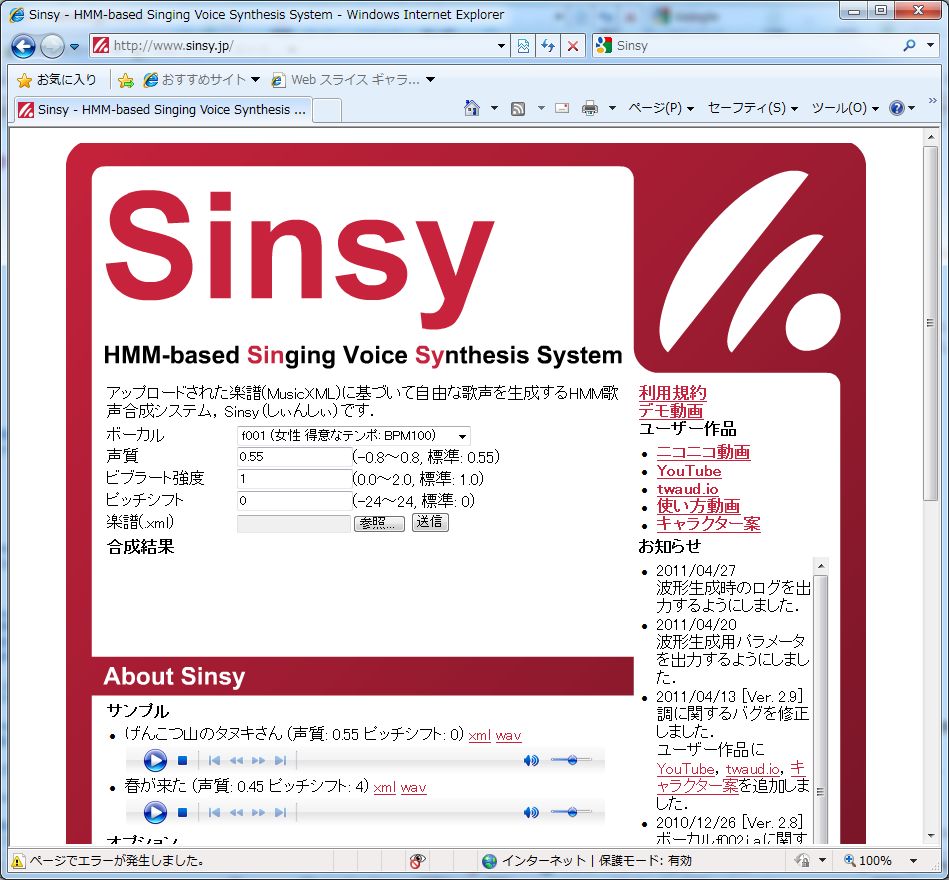Open the Web スライス ギャラ... item

pos(353,80)
